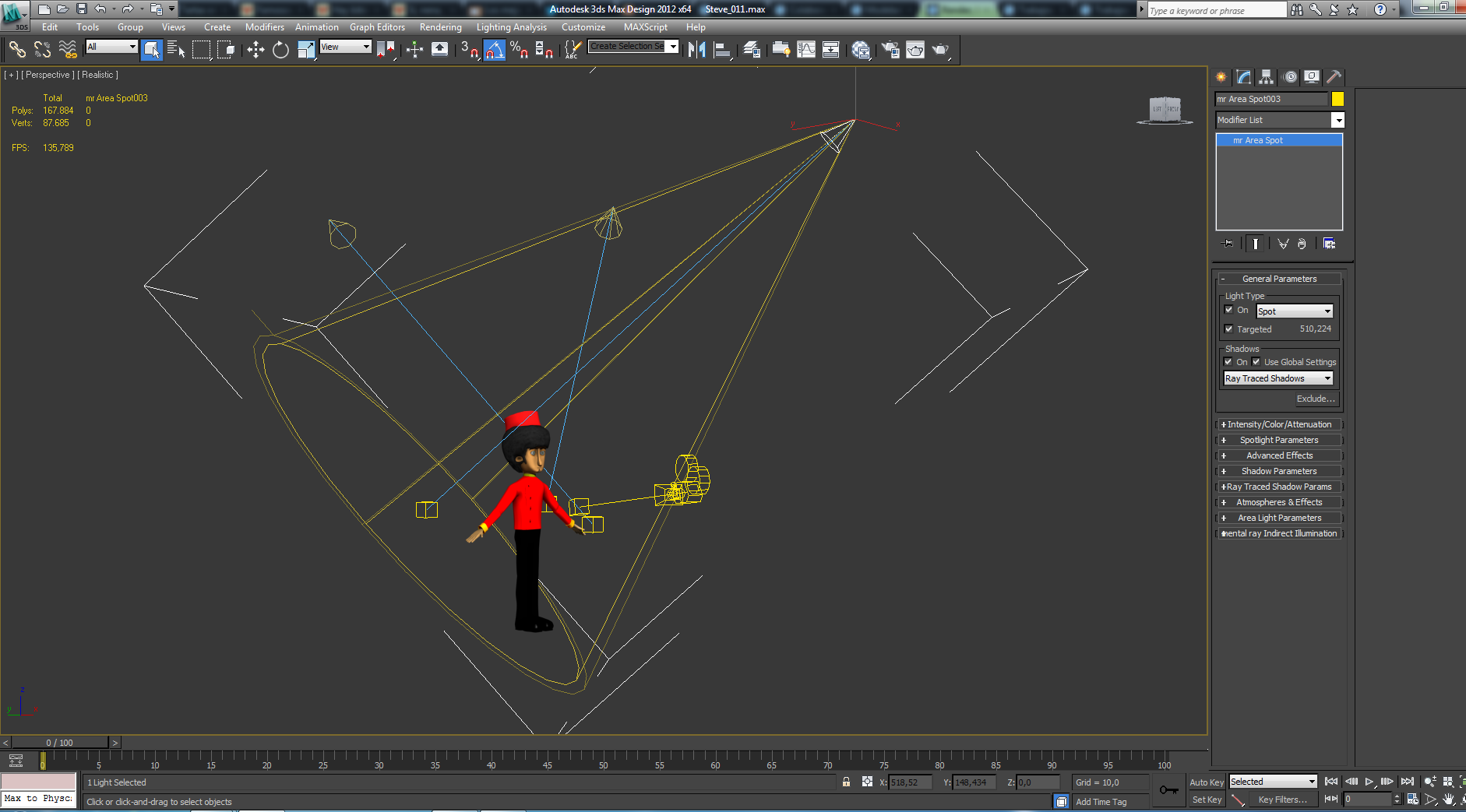Viewport: 1466px width, 812px height.
Task: Toggle Window/Crossing selection mode
Action: click(x=227, y=50)
